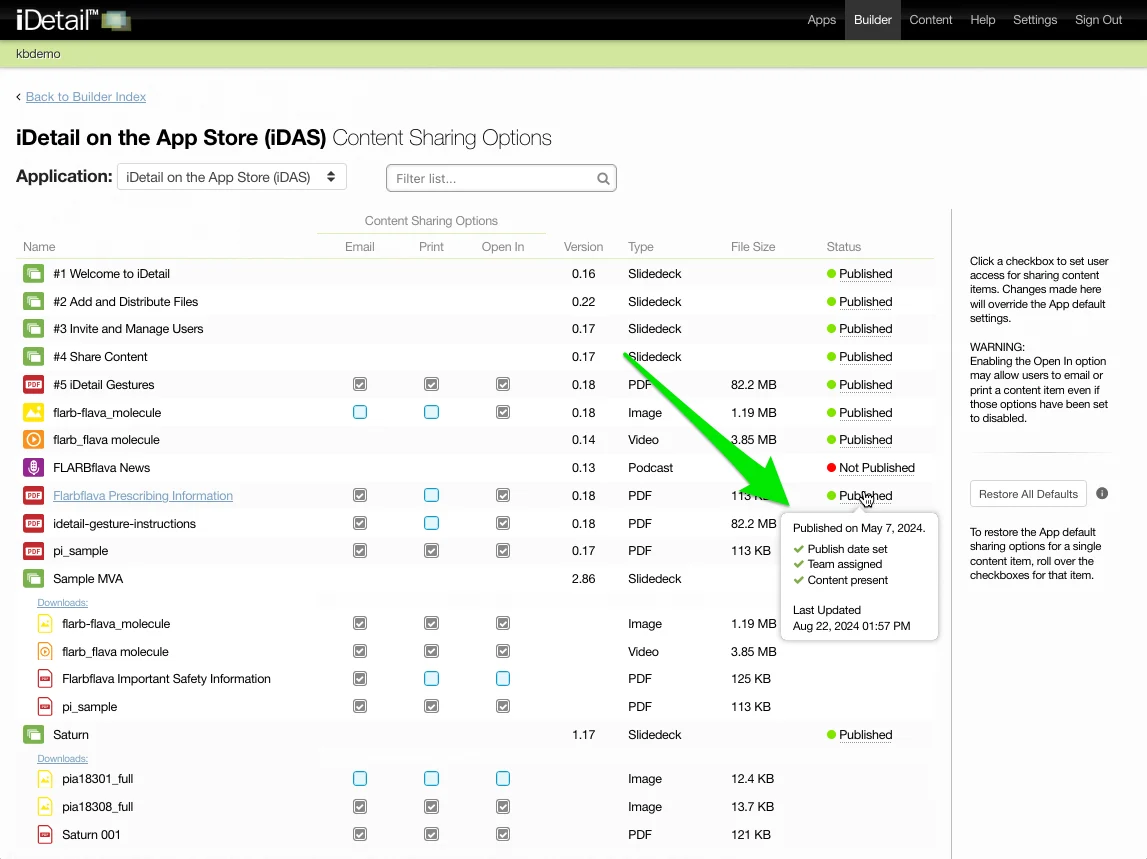
Task: Click the search magnifier icon in filter box
Action: [x=603, y=179]
